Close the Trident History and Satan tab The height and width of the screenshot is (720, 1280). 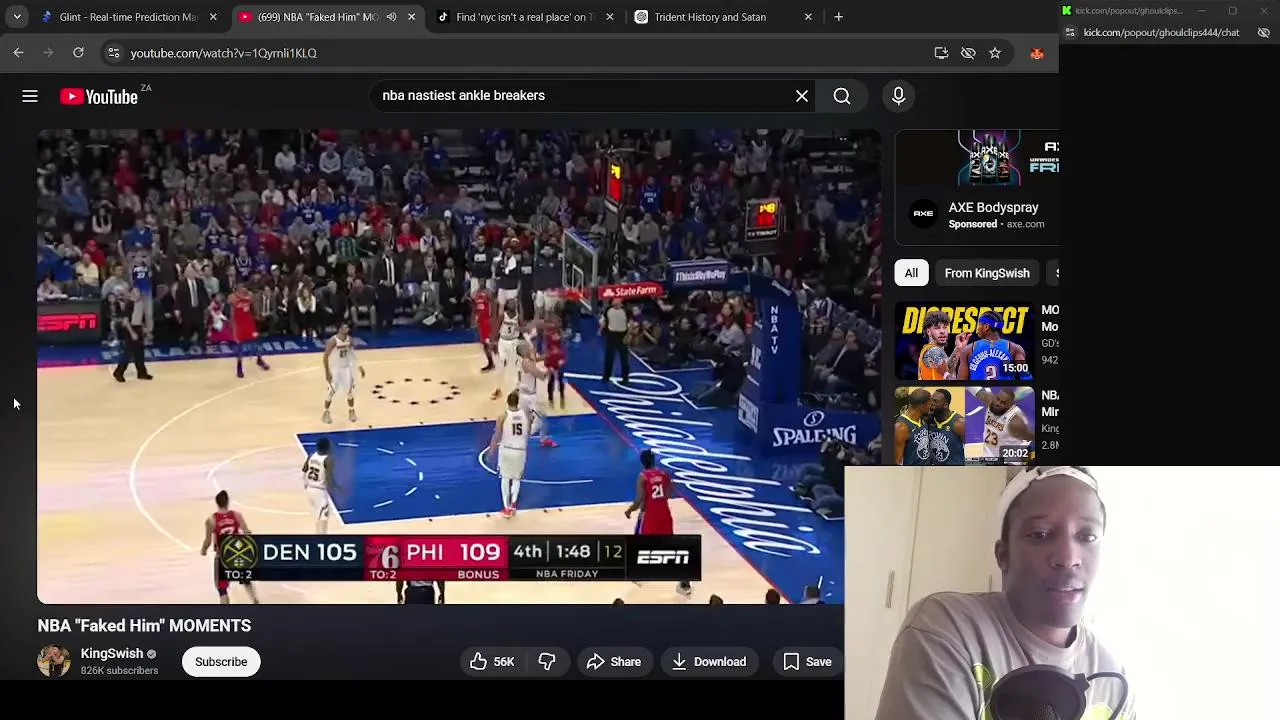pyautogui.click(x=808, y=17)
